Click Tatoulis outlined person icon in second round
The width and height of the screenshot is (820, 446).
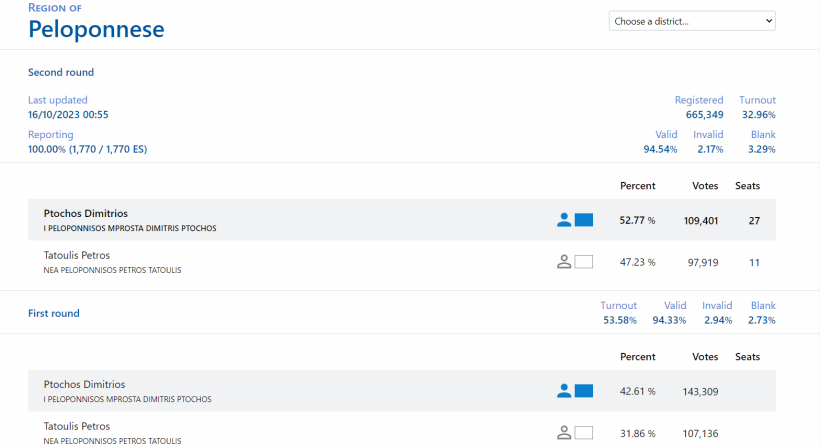(564, 262)
